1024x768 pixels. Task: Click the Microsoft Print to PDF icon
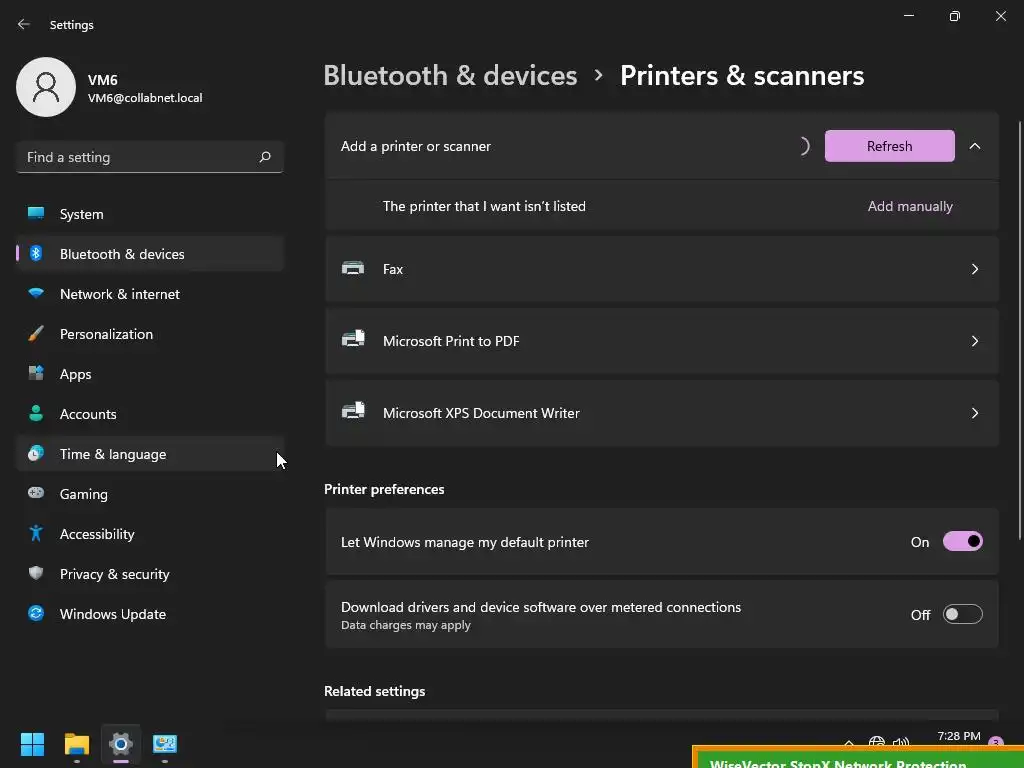353,340
